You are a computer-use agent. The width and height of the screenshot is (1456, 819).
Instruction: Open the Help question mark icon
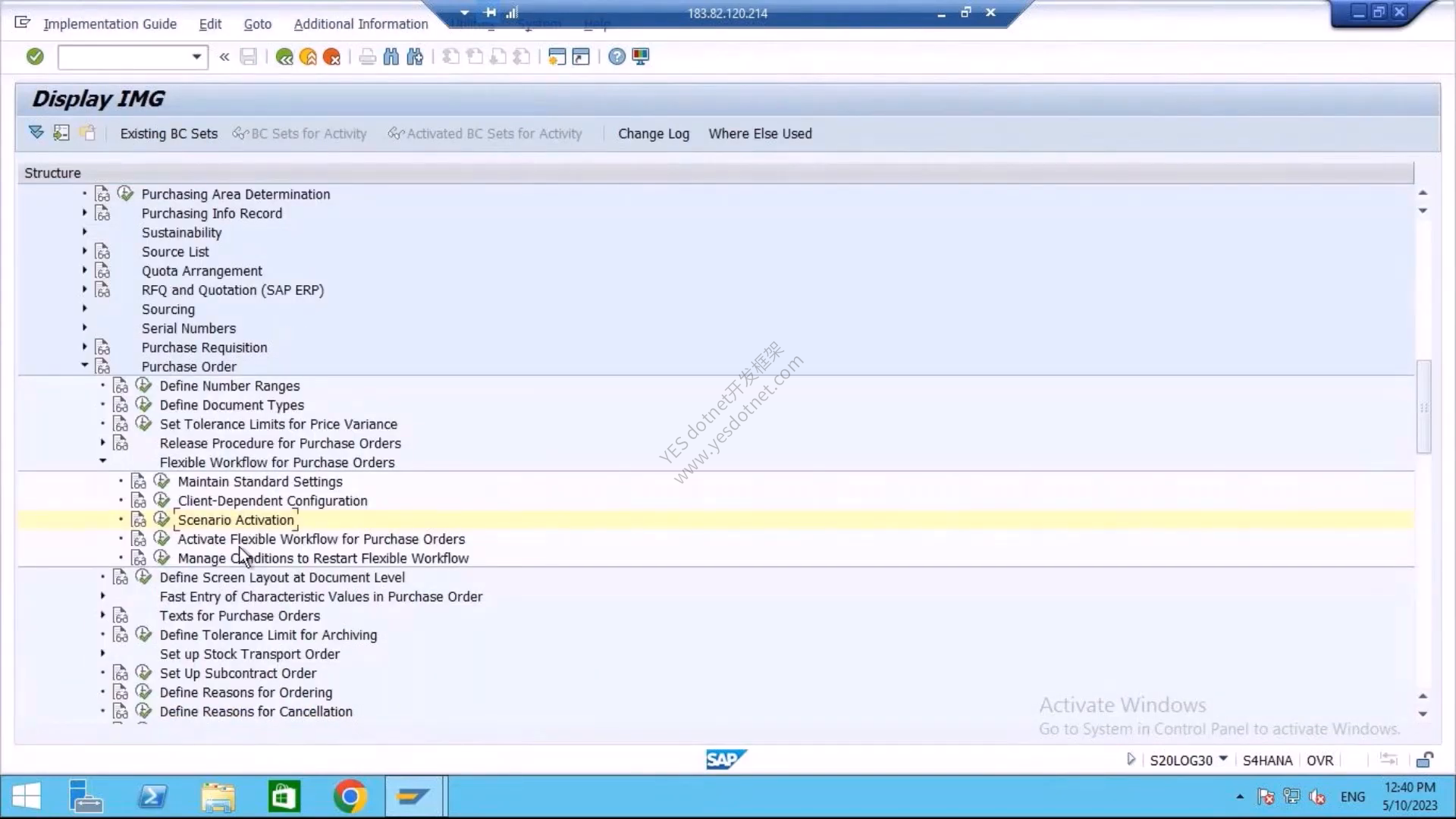[x=617, y=57]
